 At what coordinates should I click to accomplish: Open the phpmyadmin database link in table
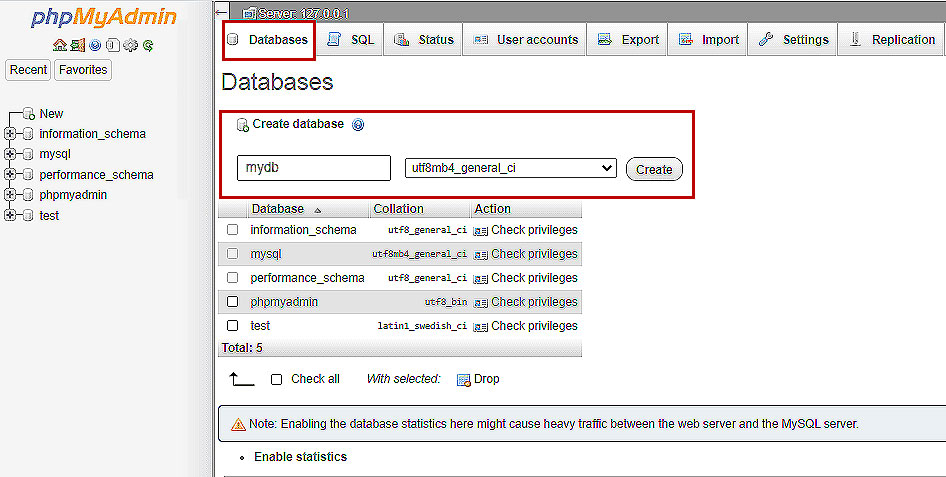click(x=284, y=302)
